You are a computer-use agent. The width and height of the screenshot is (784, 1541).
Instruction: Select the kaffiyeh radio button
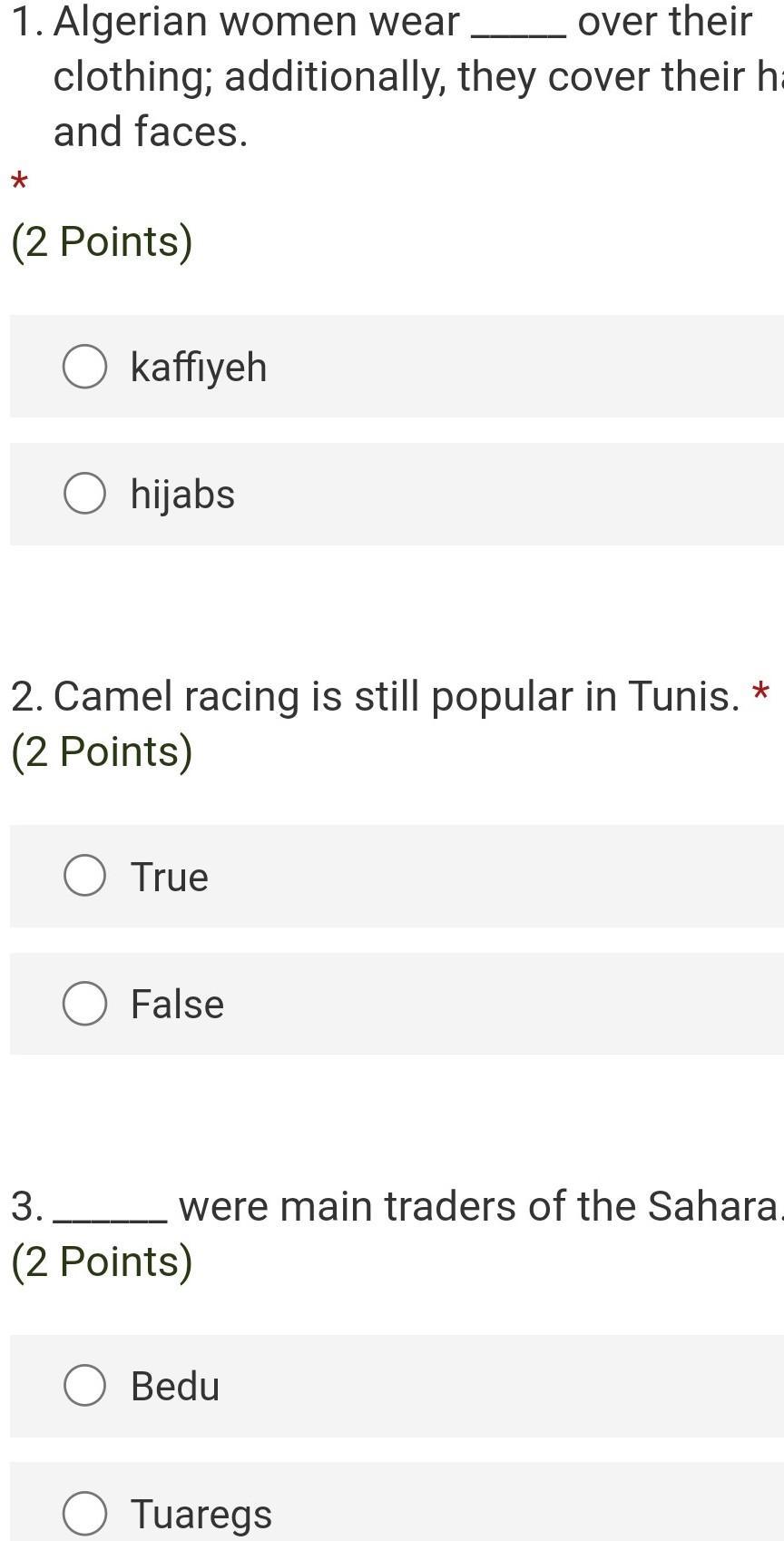85,367
